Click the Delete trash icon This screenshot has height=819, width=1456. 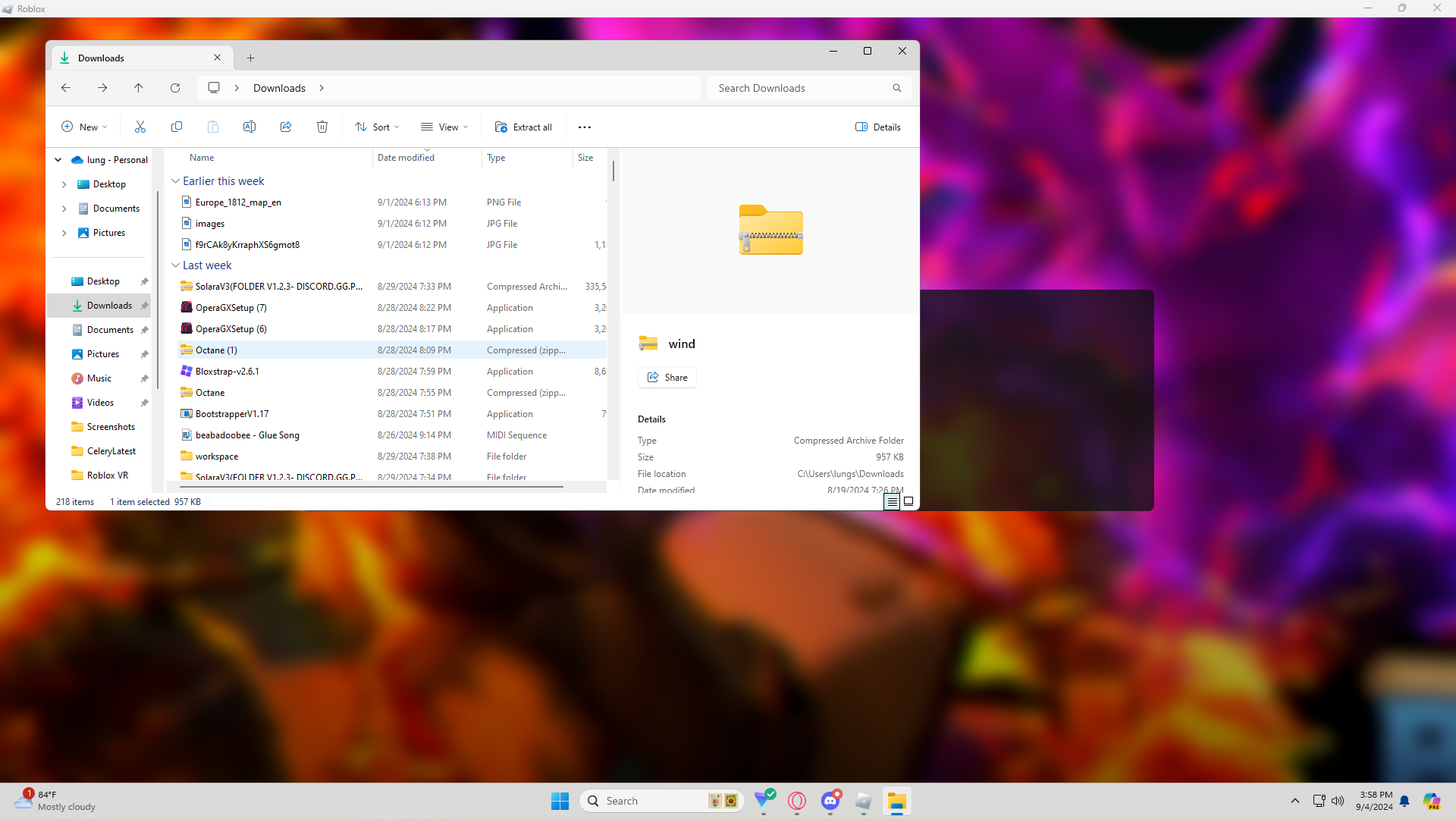pyautogui.click(x=322, y=127)
